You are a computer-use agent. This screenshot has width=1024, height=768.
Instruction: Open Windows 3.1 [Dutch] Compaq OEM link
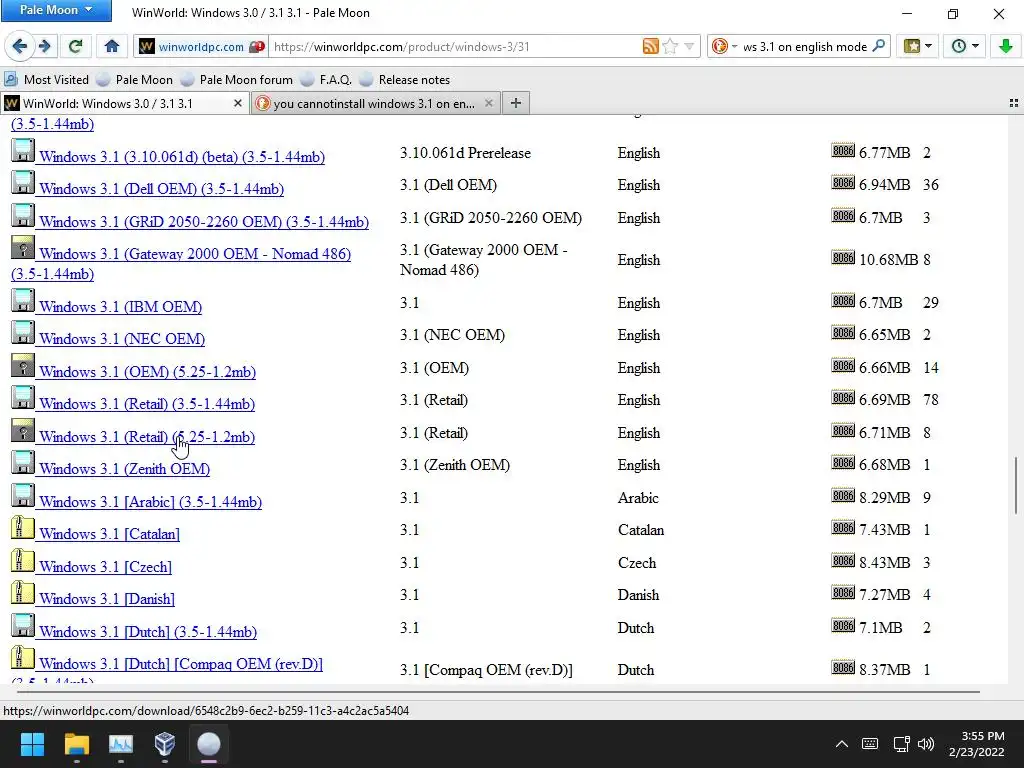pos(180,664)
